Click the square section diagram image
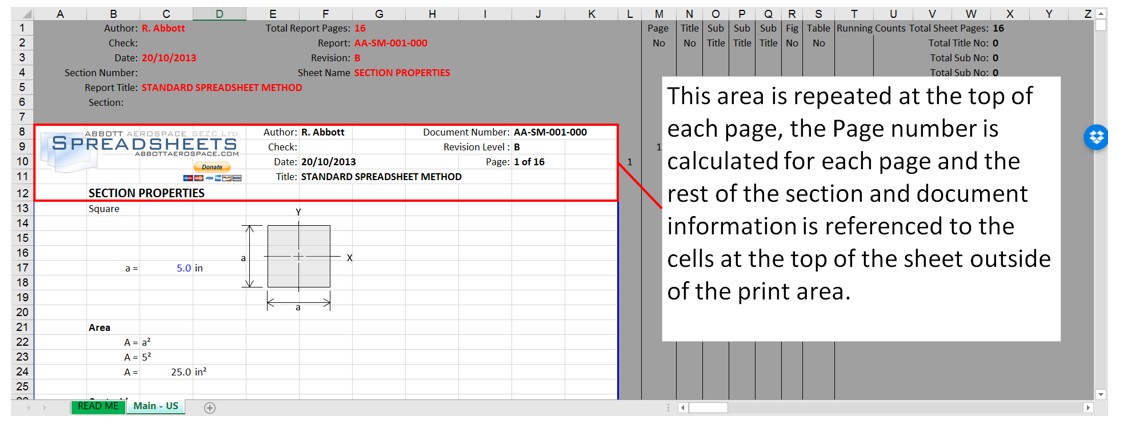Screen dimensions: 1124x426 [298, 257]
